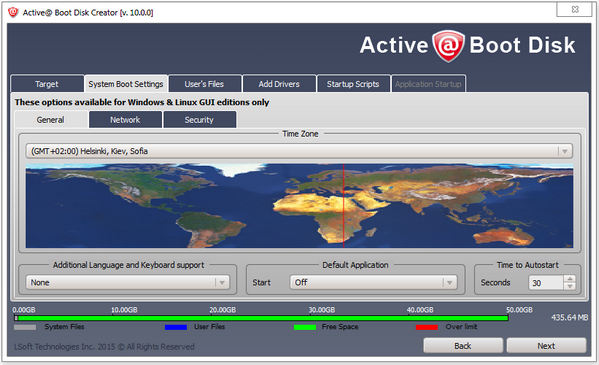The width and height of the screenshot is (599, 365).
Task: Click the blue User Files legend swatch
Action: coord(176,327)
